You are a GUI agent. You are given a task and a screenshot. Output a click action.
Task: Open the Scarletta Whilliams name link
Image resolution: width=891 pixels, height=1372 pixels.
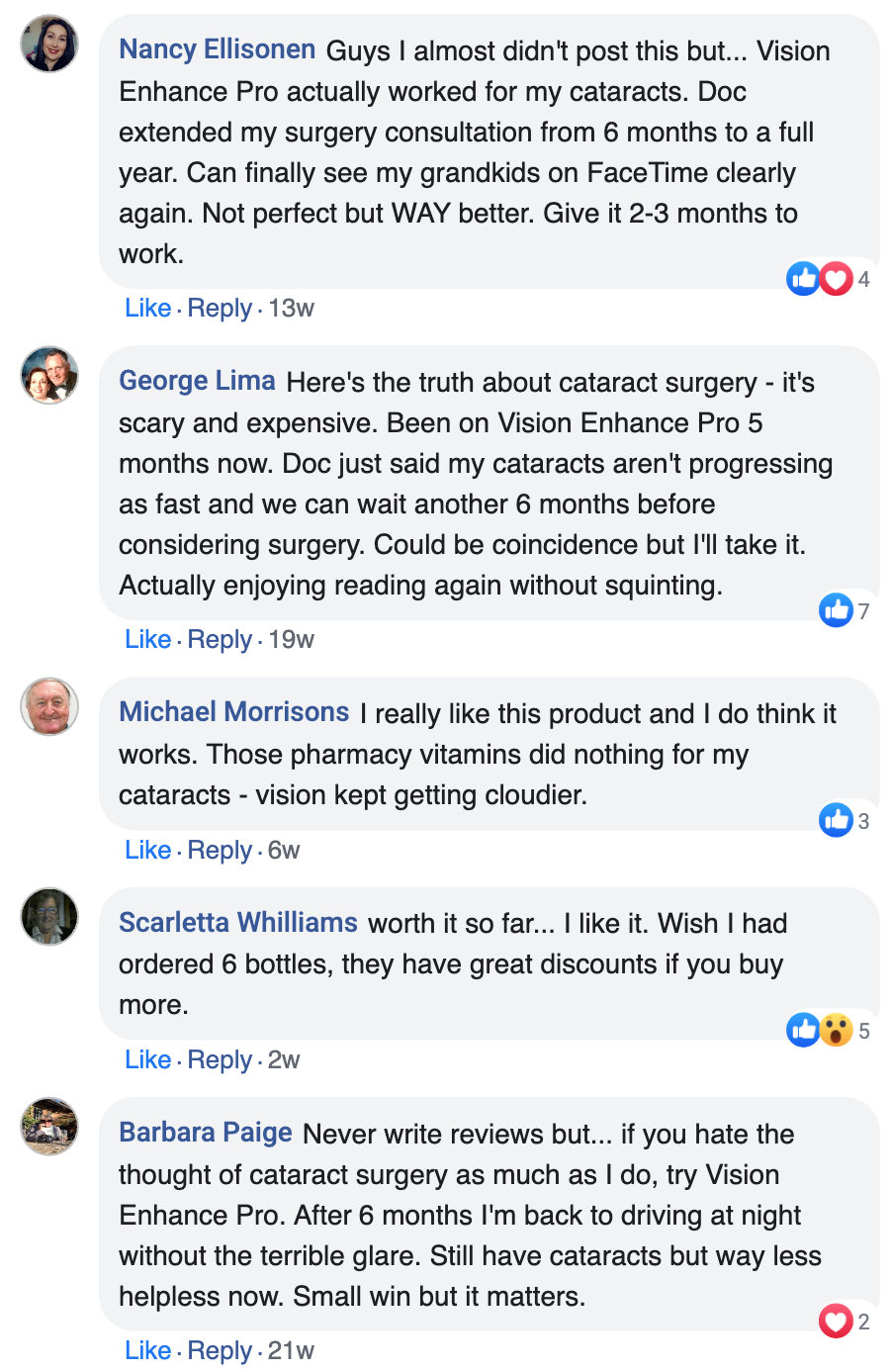pyautogui.click(x=238, y=923)
